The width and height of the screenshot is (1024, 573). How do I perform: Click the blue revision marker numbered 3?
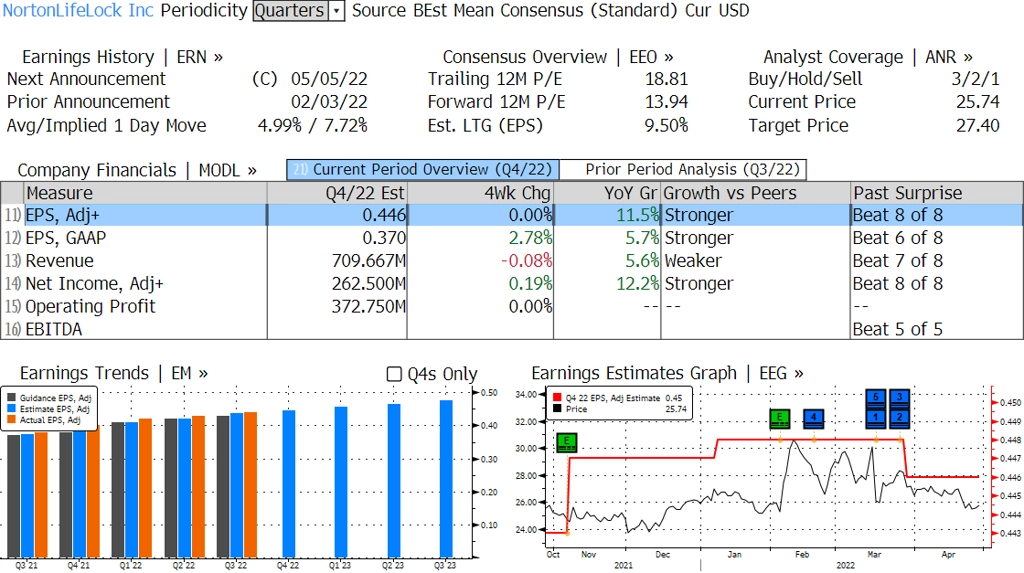899,398
